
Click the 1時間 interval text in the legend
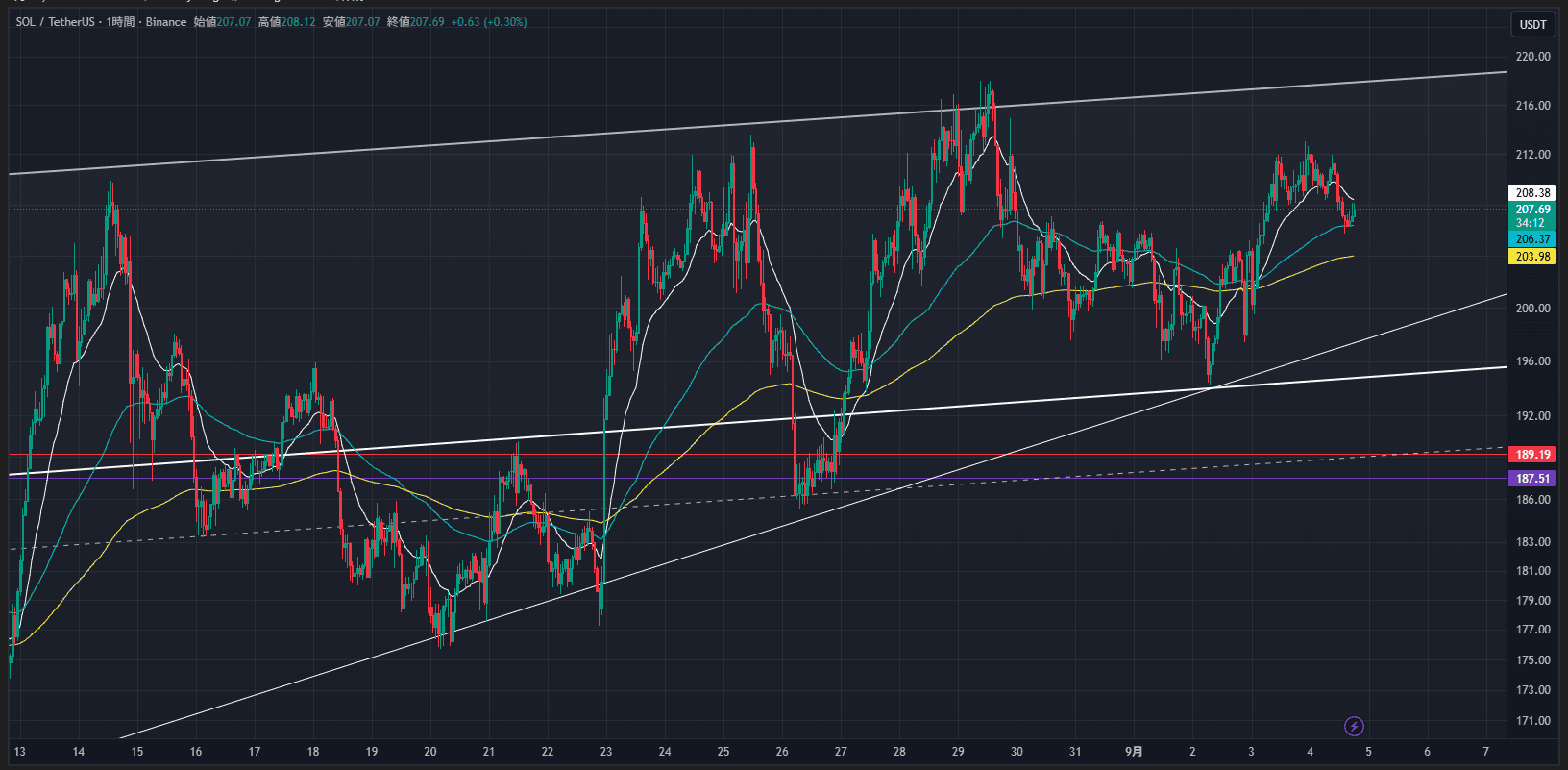coord(120,22)
